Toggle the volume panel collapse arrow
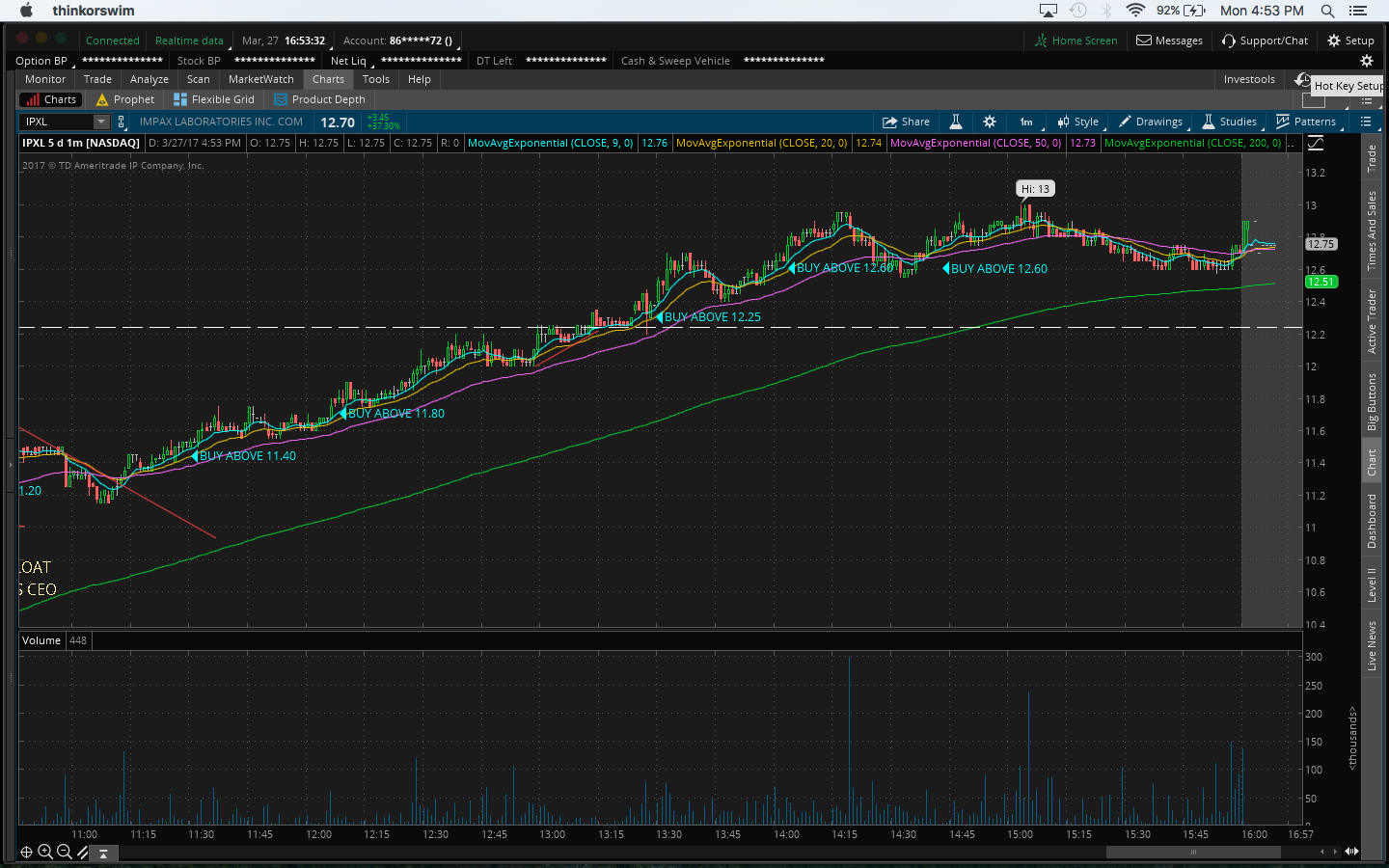 point(103,853)
